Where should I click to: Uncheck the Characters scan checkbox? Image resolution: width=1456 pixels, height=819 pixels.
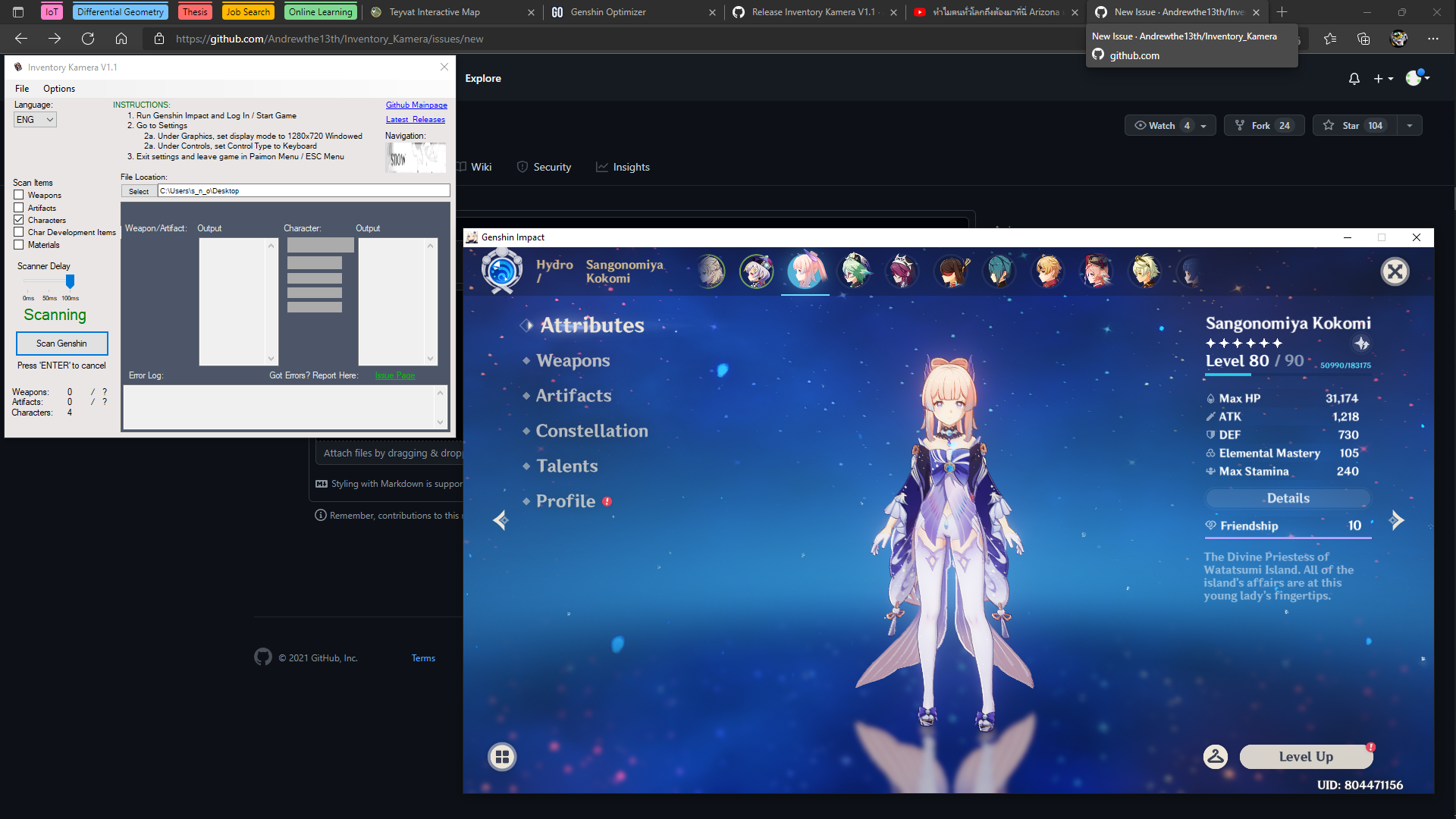point(19,220)
